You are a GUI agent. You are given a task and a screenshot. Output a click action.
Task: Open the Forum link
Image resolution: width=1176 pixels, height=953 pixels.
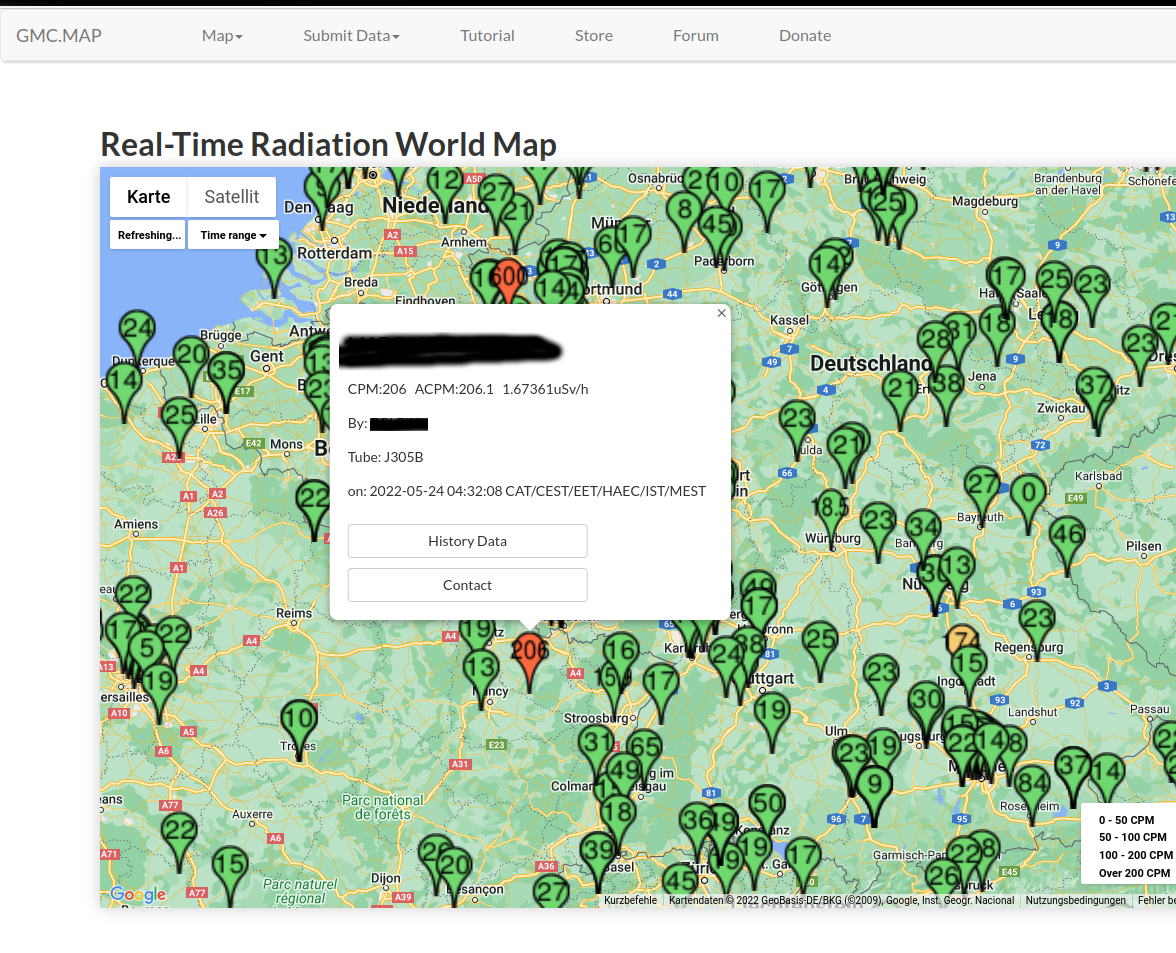[696, 35]
